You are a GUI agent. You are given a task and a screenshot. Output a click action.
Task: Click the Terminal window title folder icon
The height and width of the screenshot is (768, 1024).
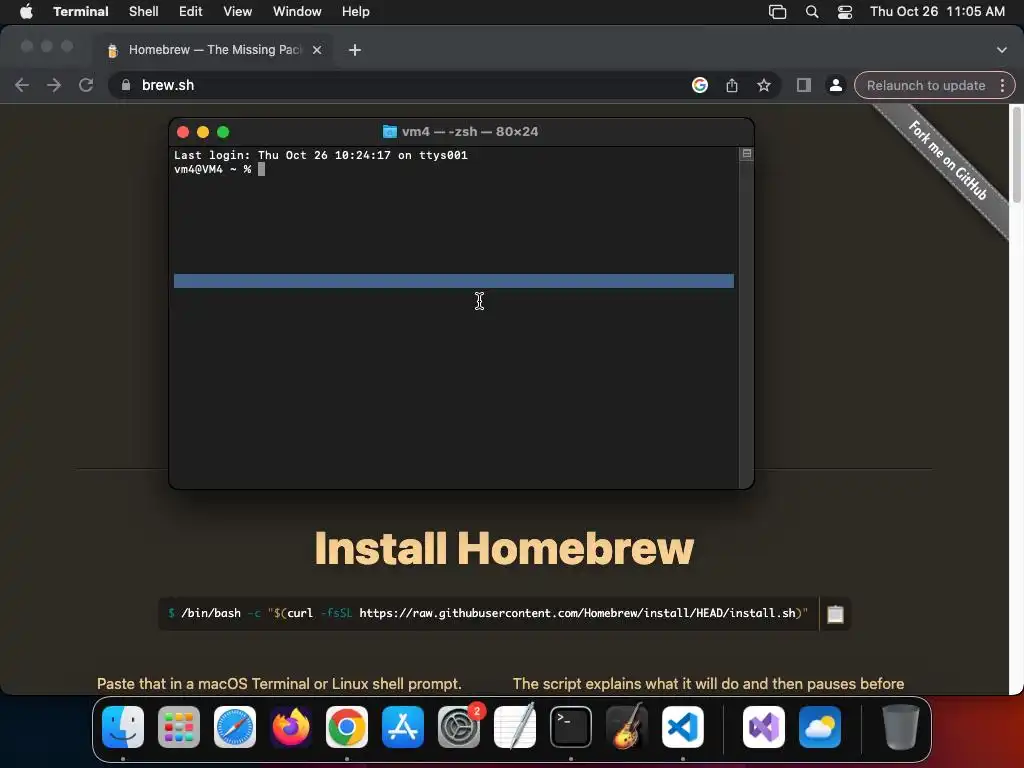point(390,131)
